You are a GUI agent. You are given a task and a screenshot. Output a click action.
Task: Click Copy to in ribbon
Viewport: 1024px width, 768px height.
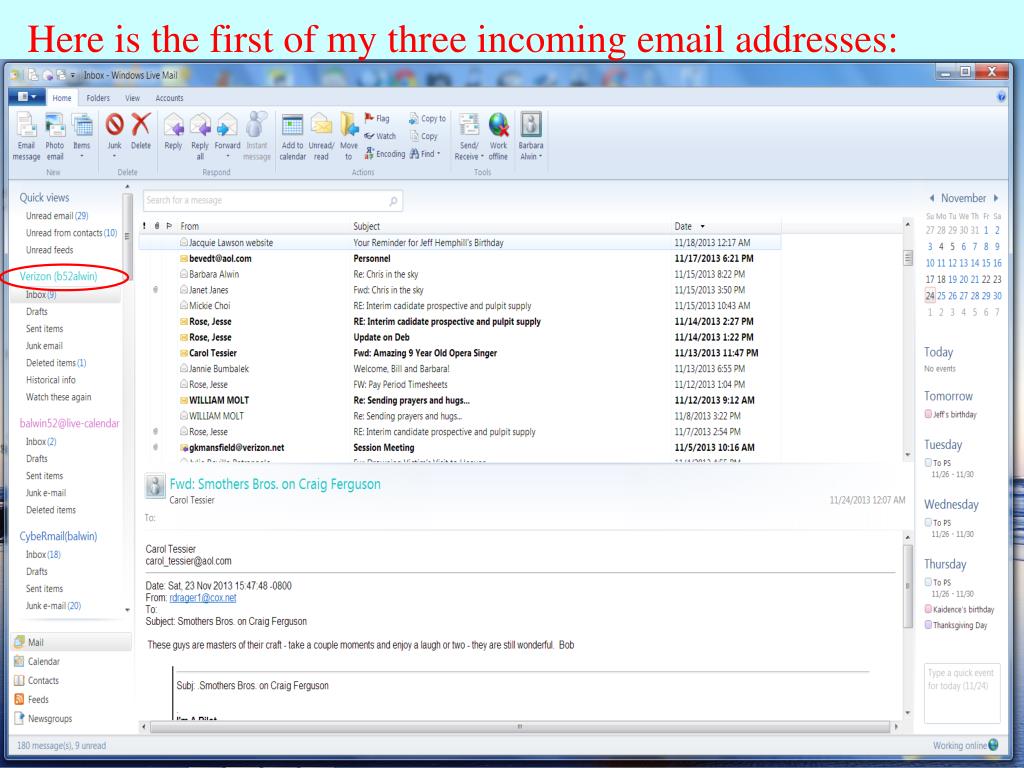point(428,118)
